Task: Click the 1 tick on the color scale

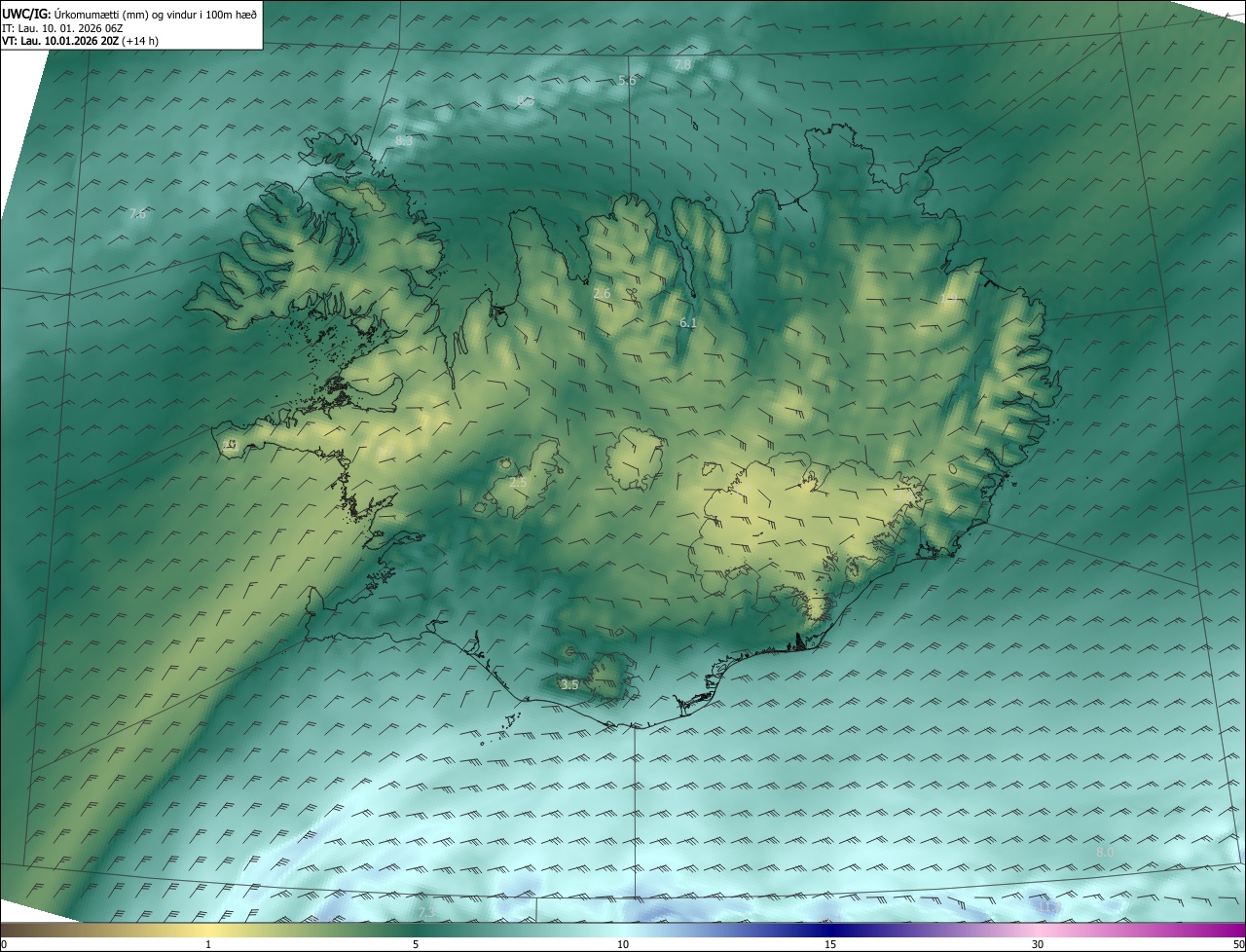Action: click(208, 944)
